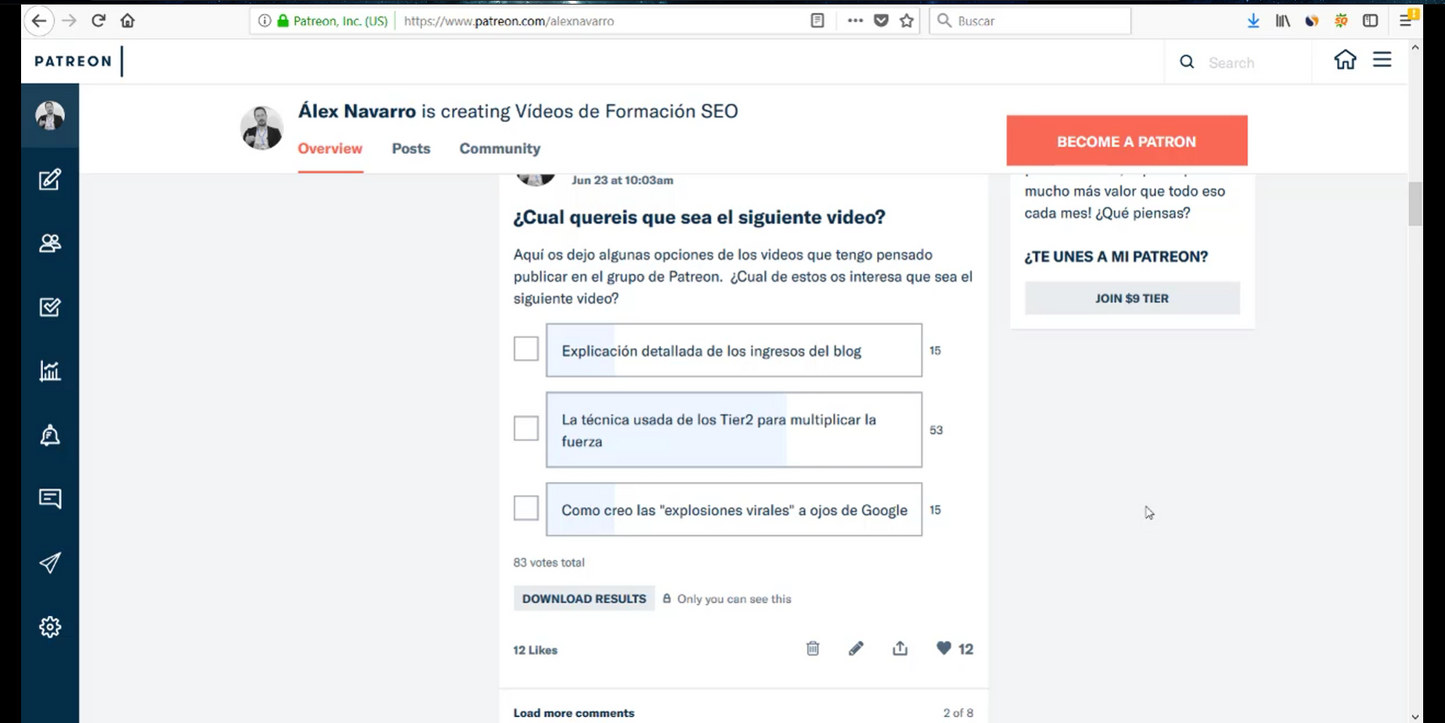The width and height of the screenshot is (1445, 723).
Task: Click the JOIN $9 TIER button
Action: (x=1131, y=297)
